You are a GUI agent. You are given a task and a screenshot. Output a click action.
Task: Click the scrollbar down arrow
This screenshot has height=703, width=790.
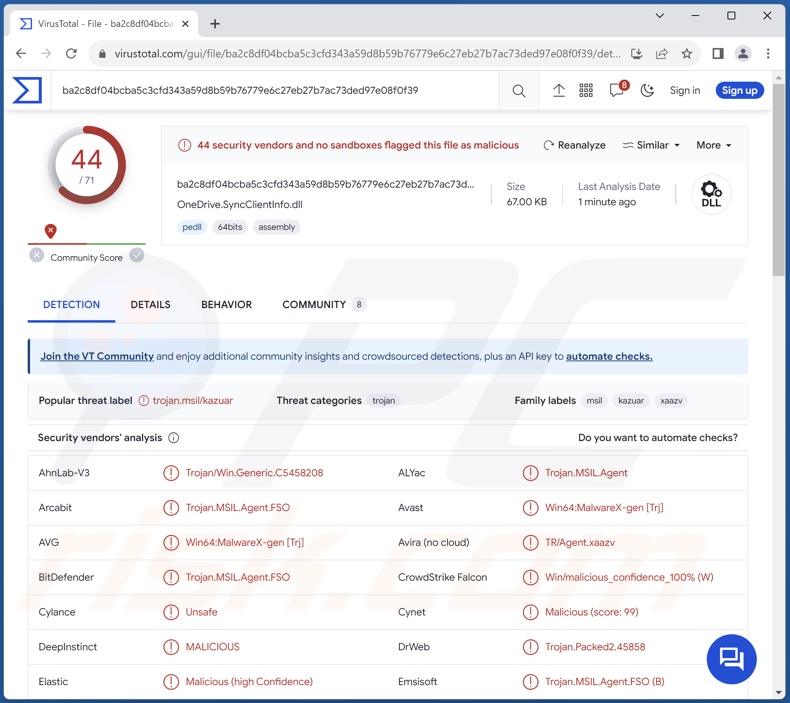tap(779, 692)
